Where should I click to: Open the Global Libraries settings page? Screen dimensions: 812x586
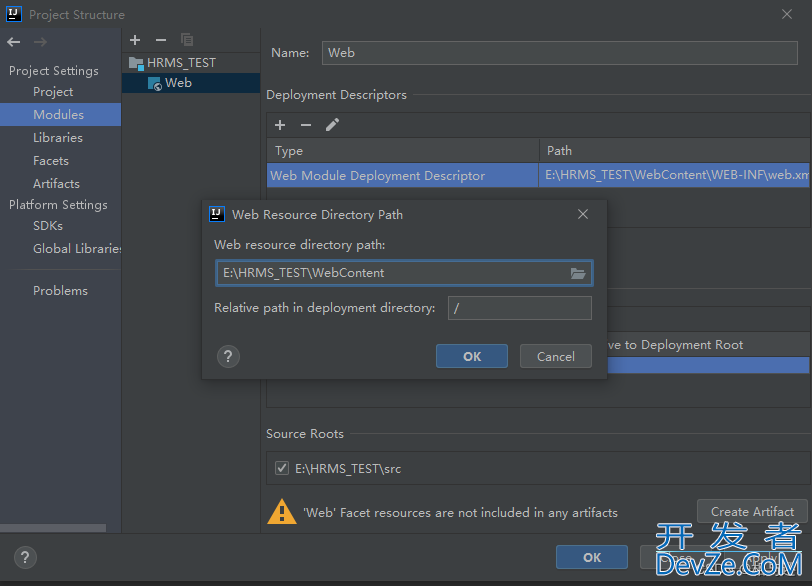[77, 248]
